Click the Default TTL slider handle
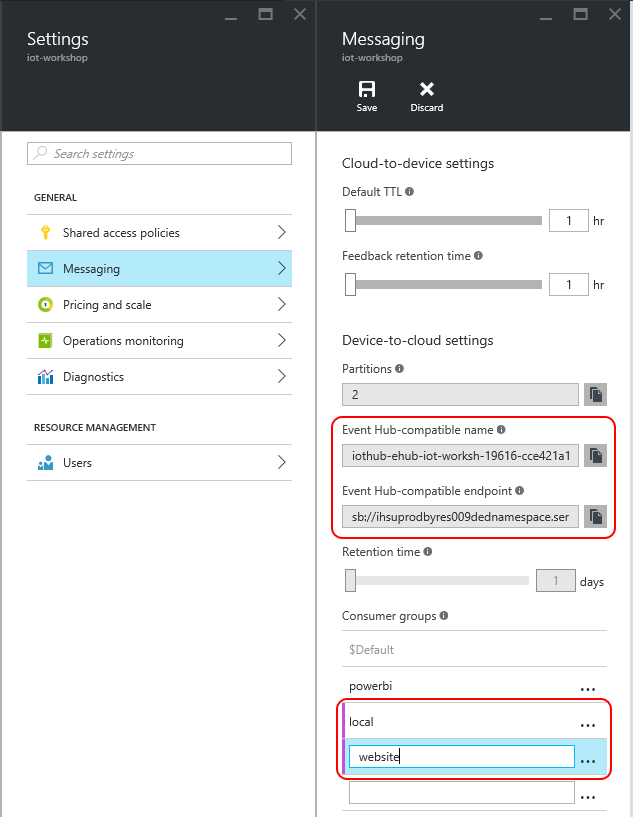Viewport: 633px width, 817px height. 350,220
